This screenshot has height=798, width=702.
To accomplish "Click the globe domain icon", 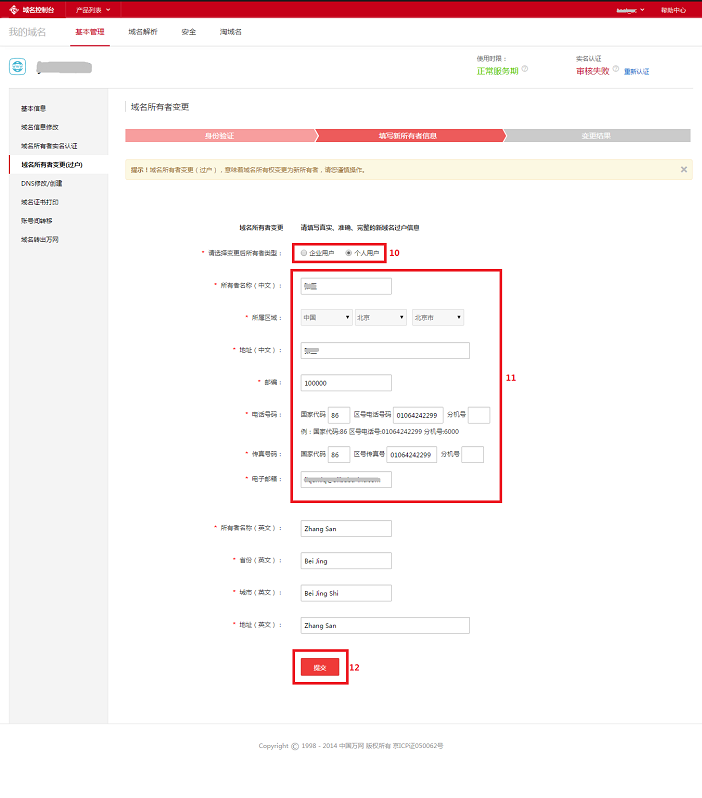I will 18,67.
